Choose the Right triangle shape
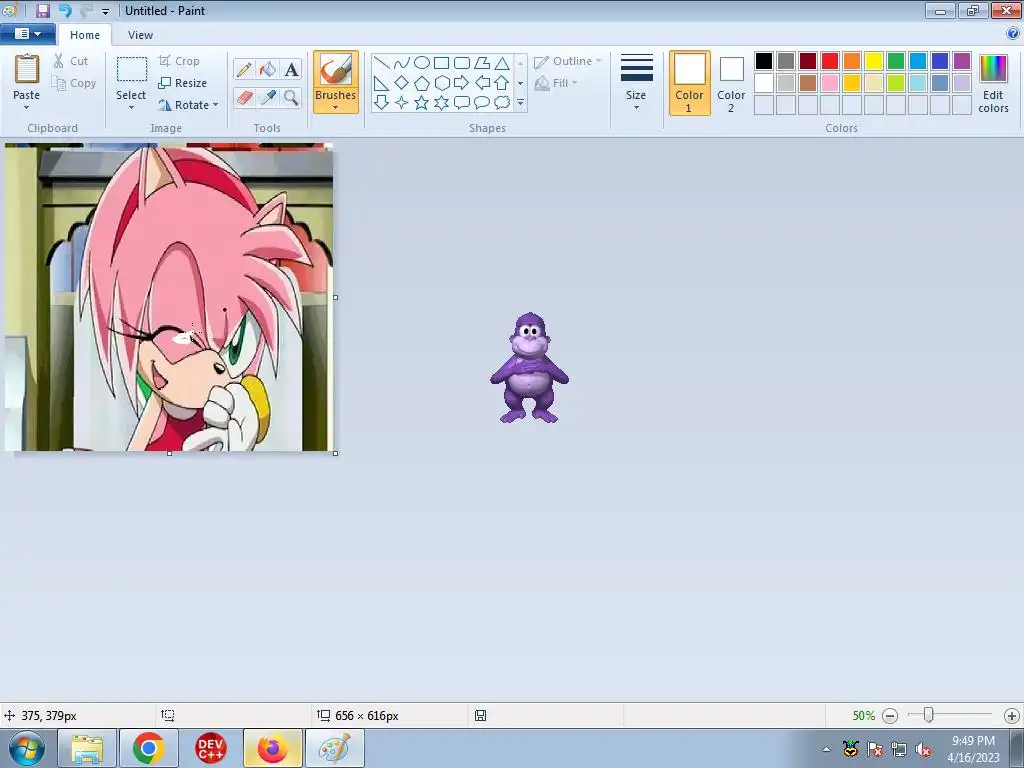This screenshot has width=1024, height=768. point(382,83)
